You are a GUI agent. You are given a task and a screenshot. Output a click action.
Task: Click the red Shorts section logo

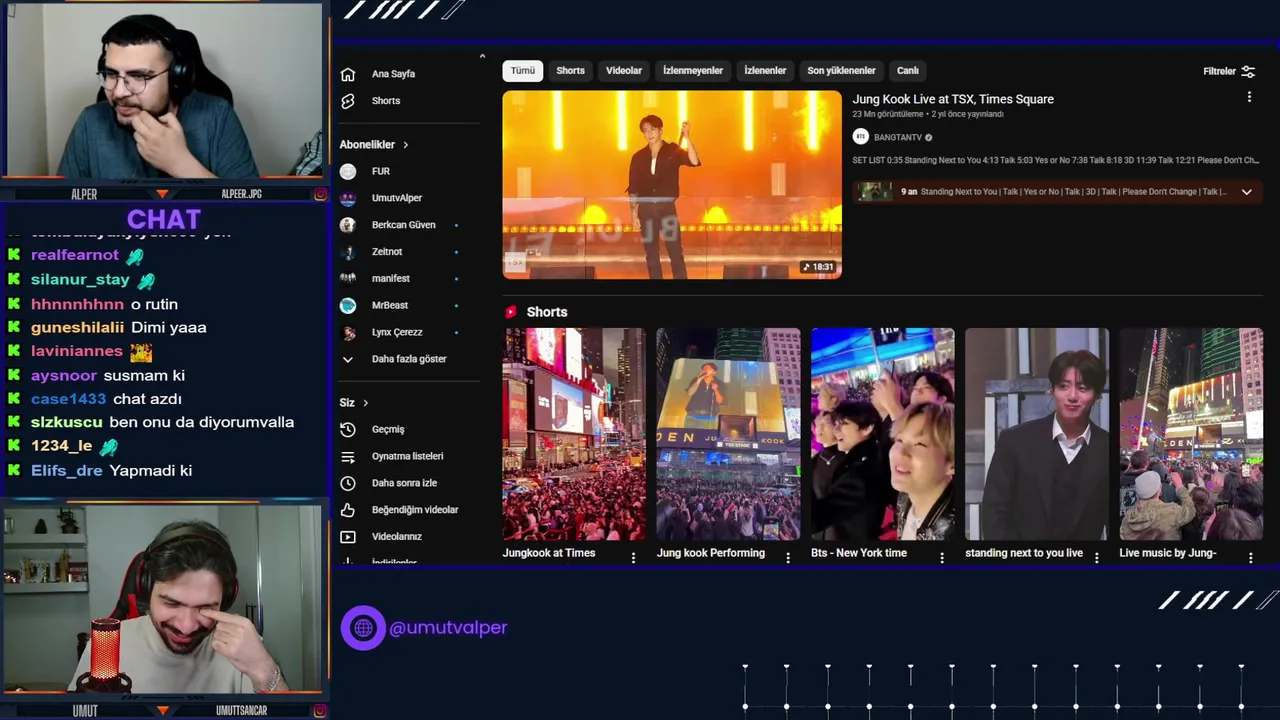pos(511,312)
